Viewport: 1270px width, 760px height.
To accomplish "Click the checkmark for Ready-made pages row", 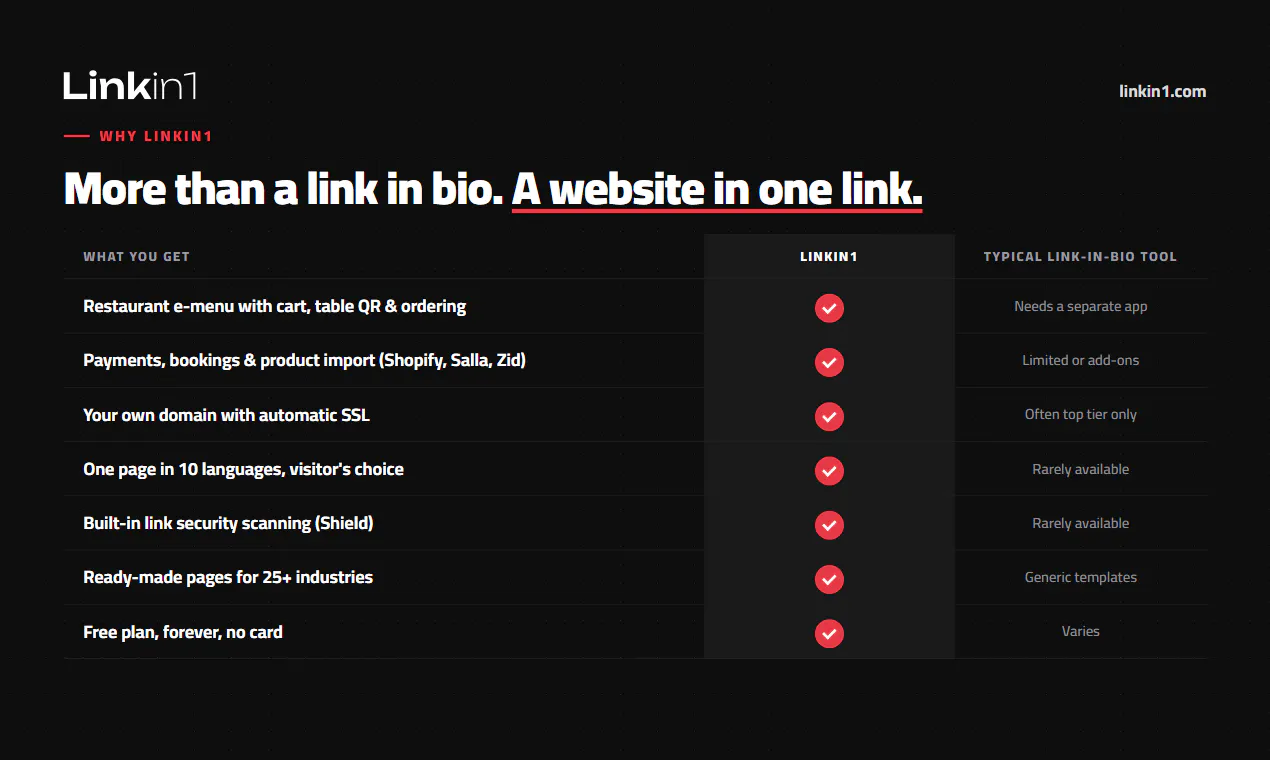I will click(x=829, y=578).
